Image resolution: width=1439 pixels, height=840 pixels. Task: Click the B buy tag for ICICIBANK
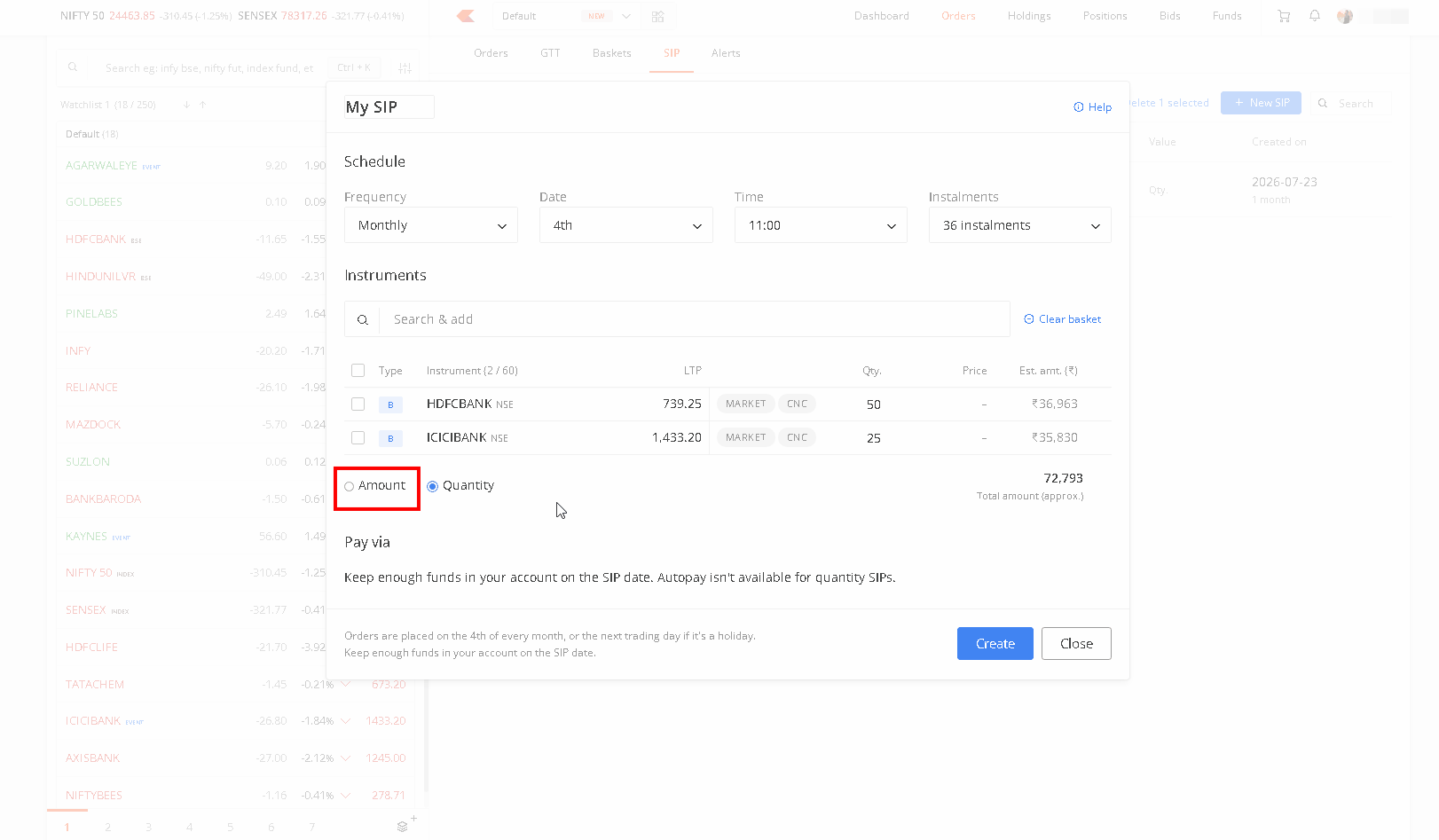pyautogui.click(x=390, y=438)
